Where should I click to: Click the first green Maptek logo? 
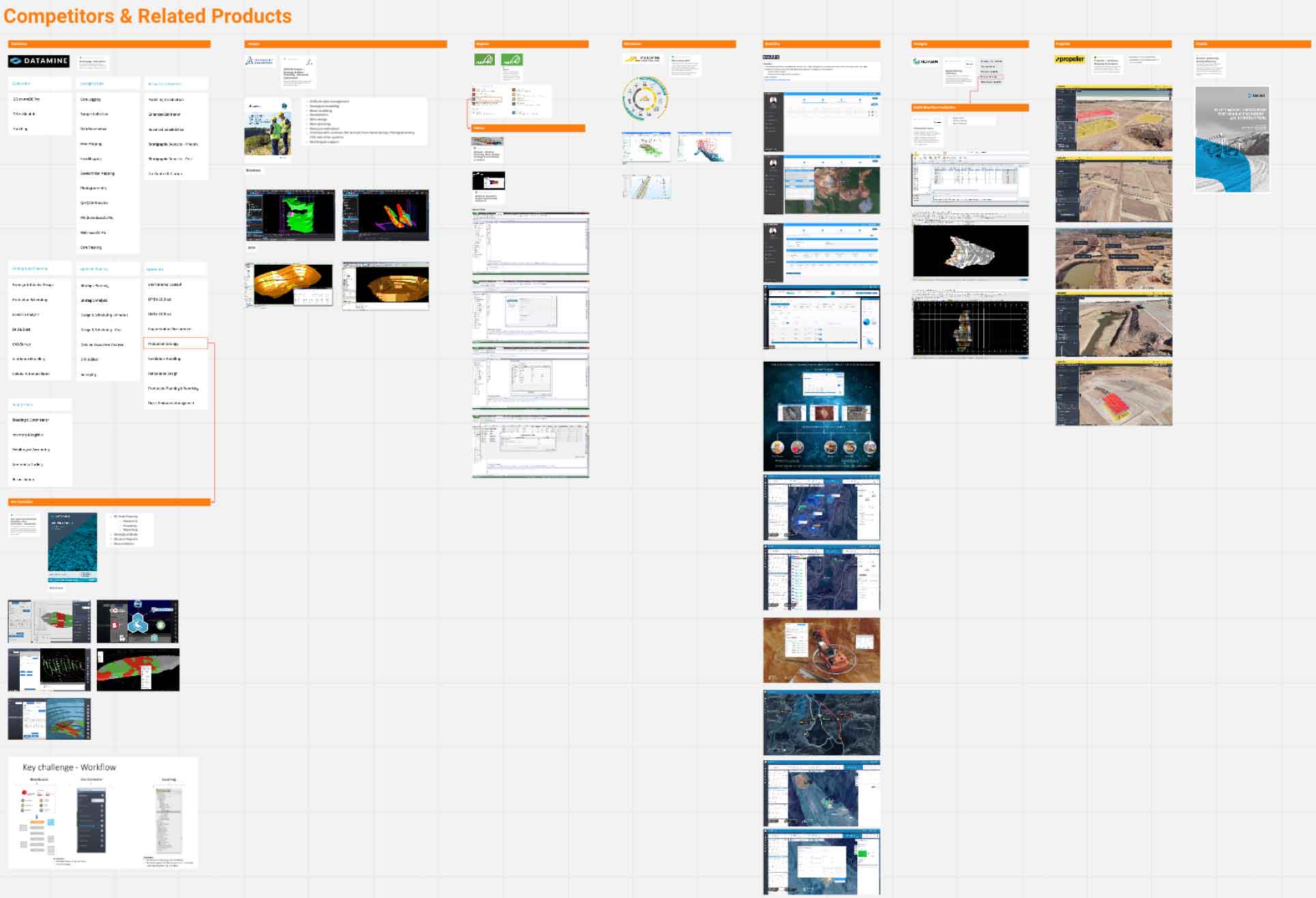[x=484, y=60]
